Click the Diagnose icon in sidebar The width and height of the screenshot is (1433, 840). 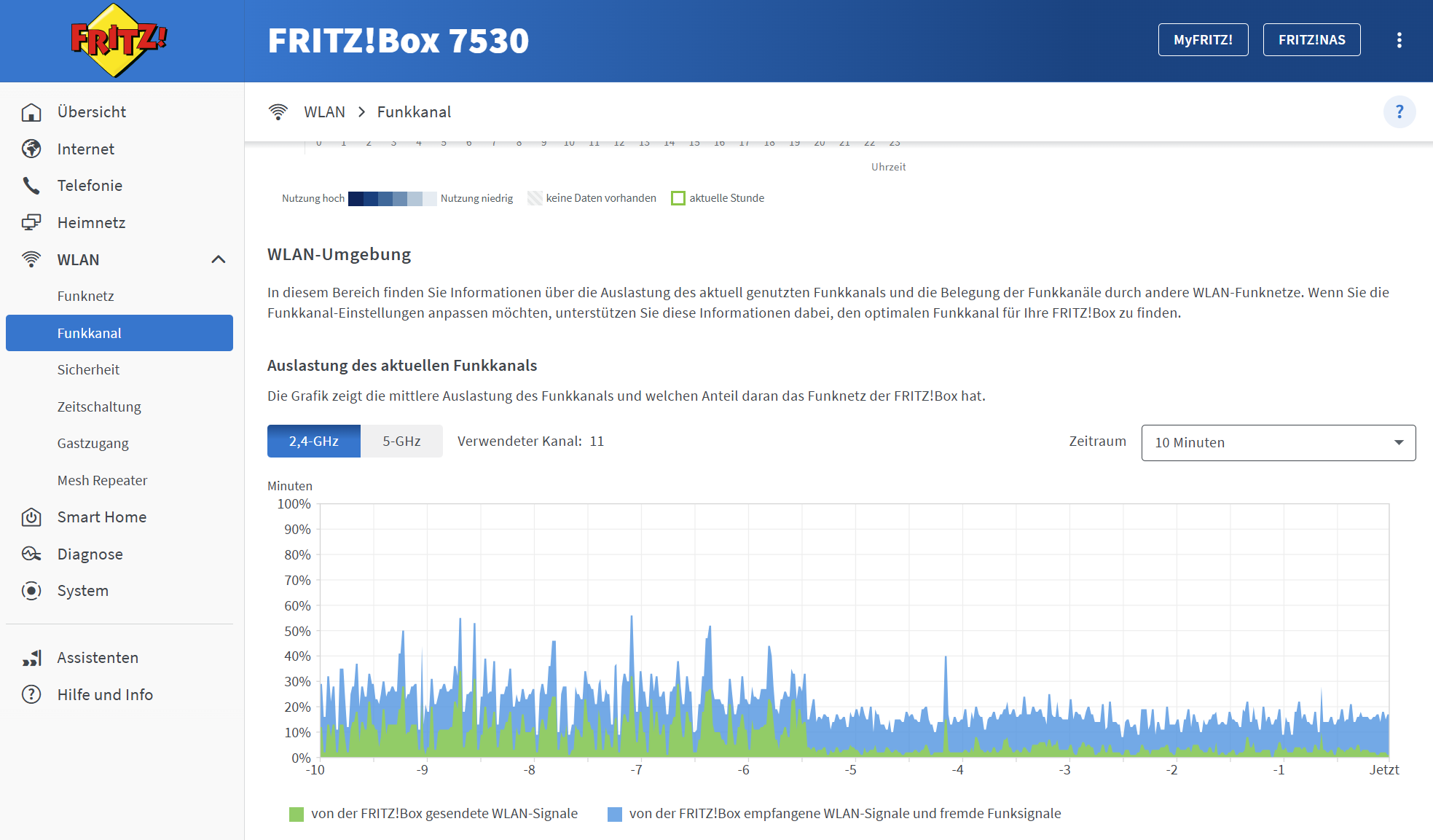tap(31, 554)
